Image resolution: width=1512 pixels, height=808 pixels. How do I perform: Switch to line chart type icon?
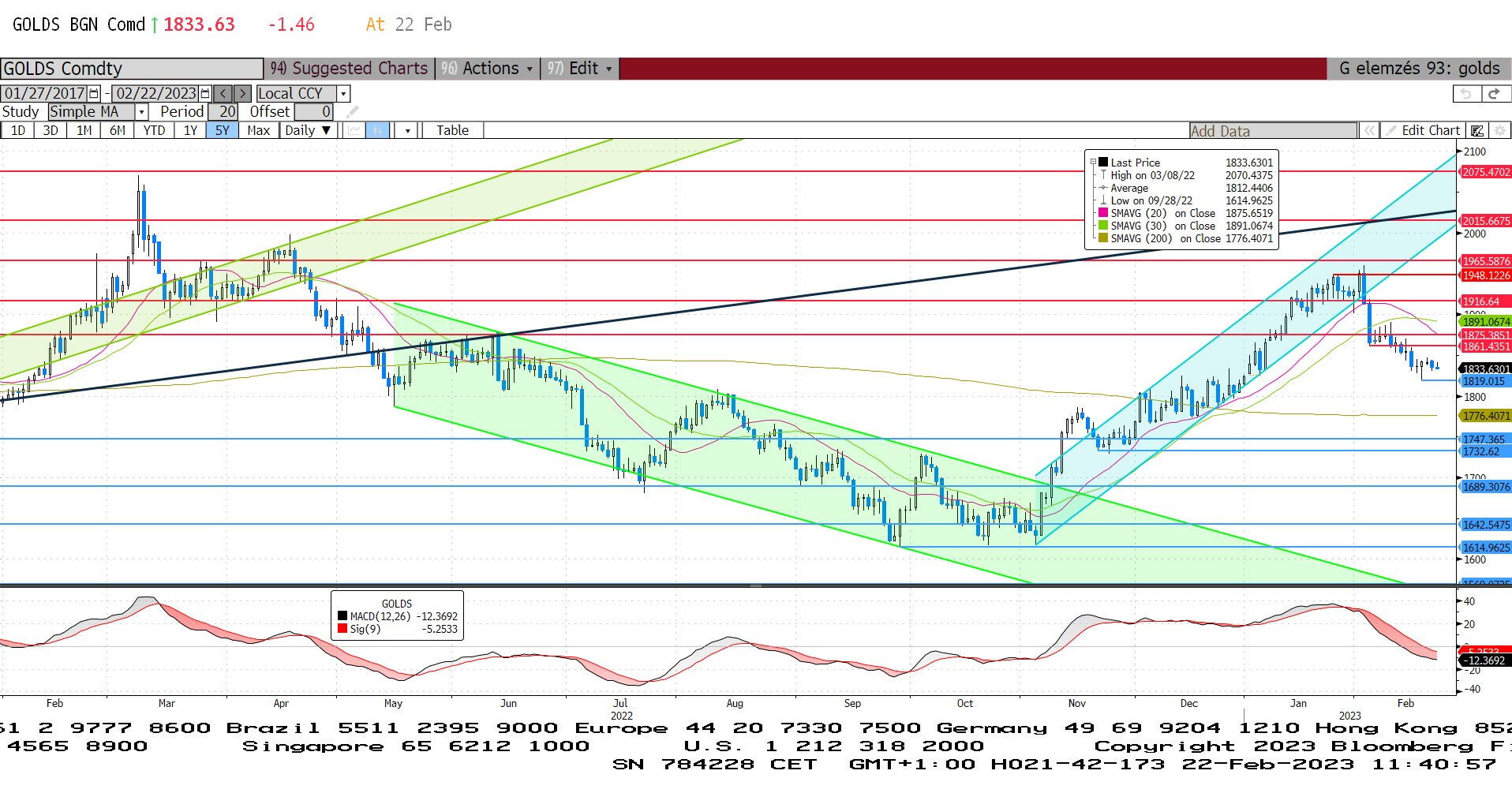354,130
